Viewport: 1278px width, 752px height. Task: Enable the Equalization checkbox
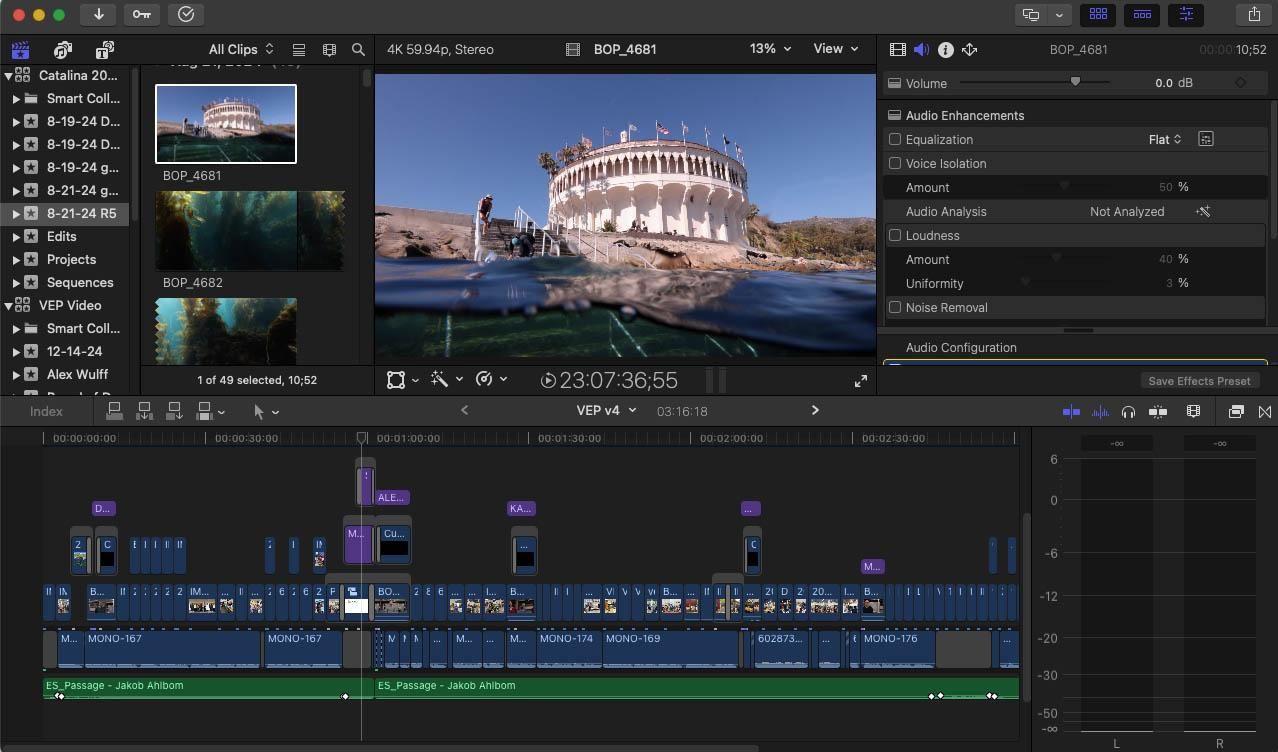pos(895,139)
